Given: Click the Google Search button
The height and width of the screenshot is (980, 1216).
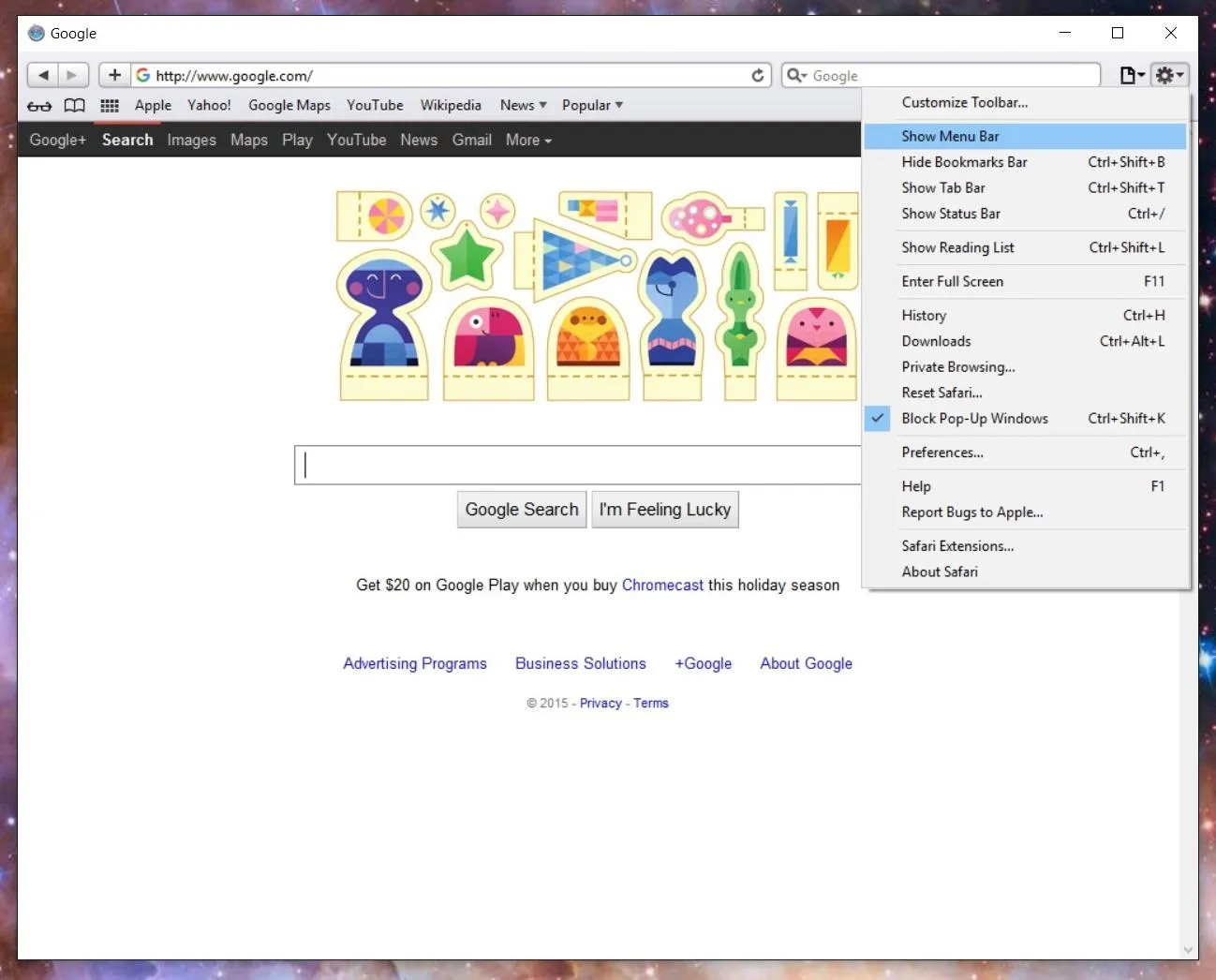Looking at the screenshot, I should (x=522, y=510).
